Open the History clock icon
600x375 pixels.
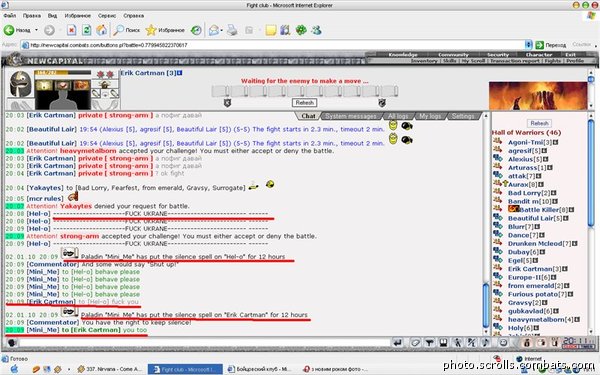196,30
